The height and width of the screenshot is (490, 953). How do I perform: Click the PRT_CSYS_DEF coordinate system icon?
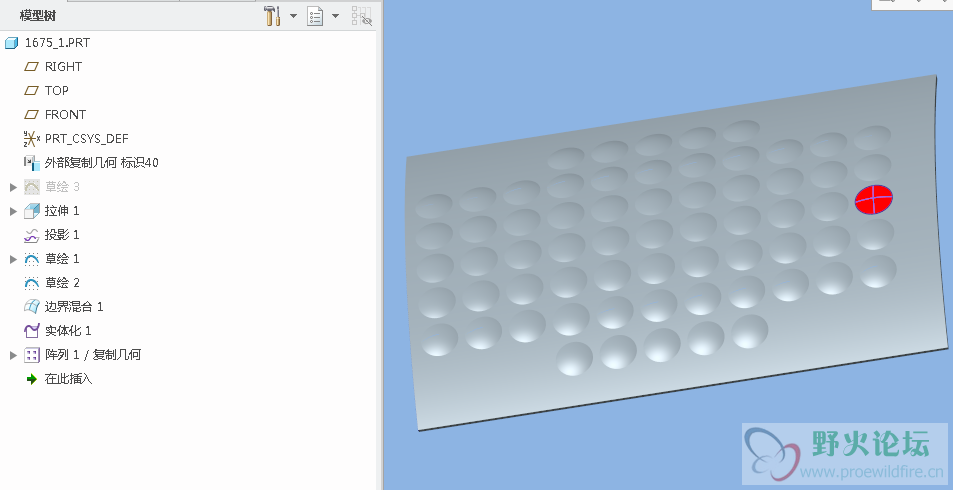(x=32, y=139)
